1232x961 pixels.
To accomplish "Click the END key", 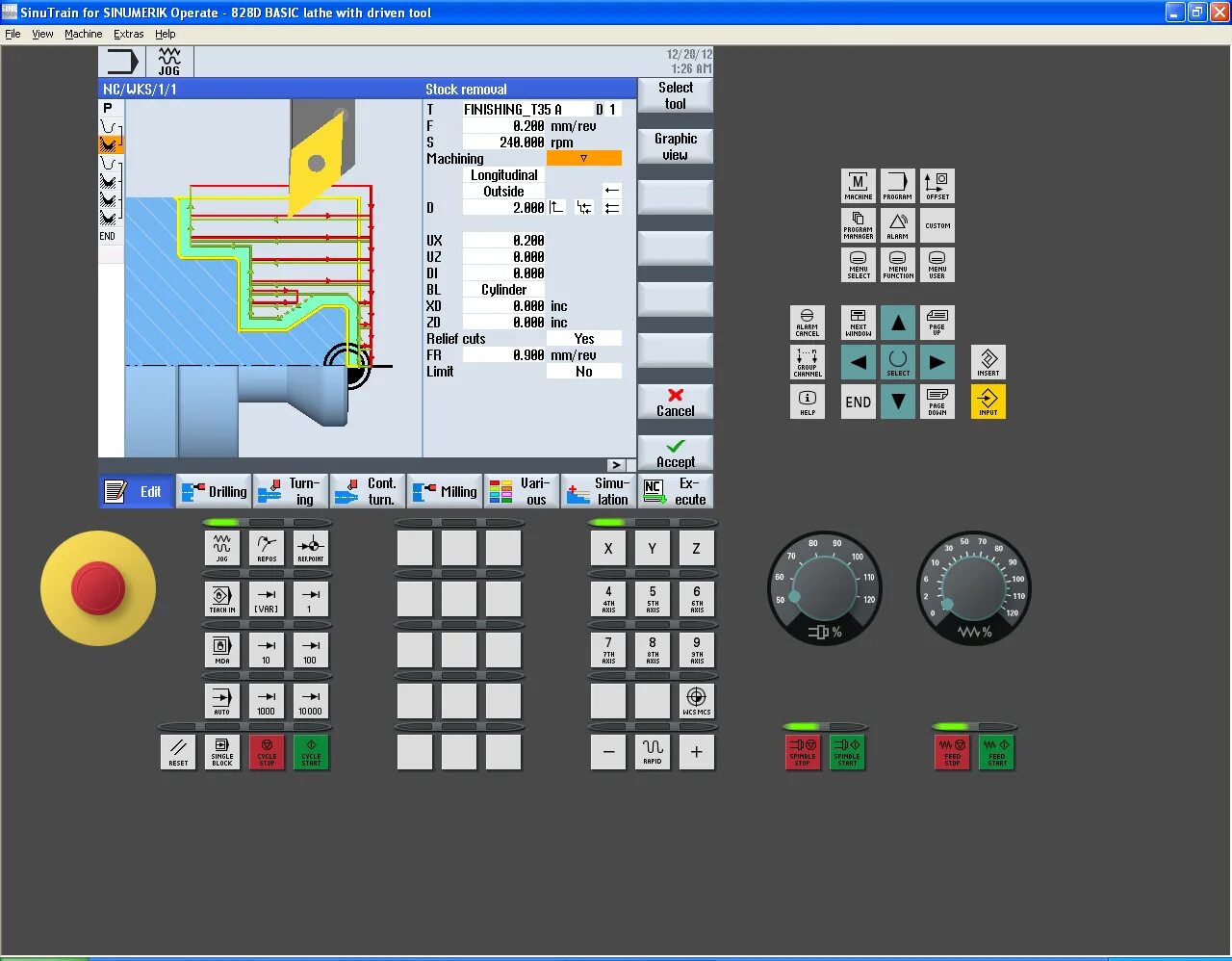I will [858, 402].
